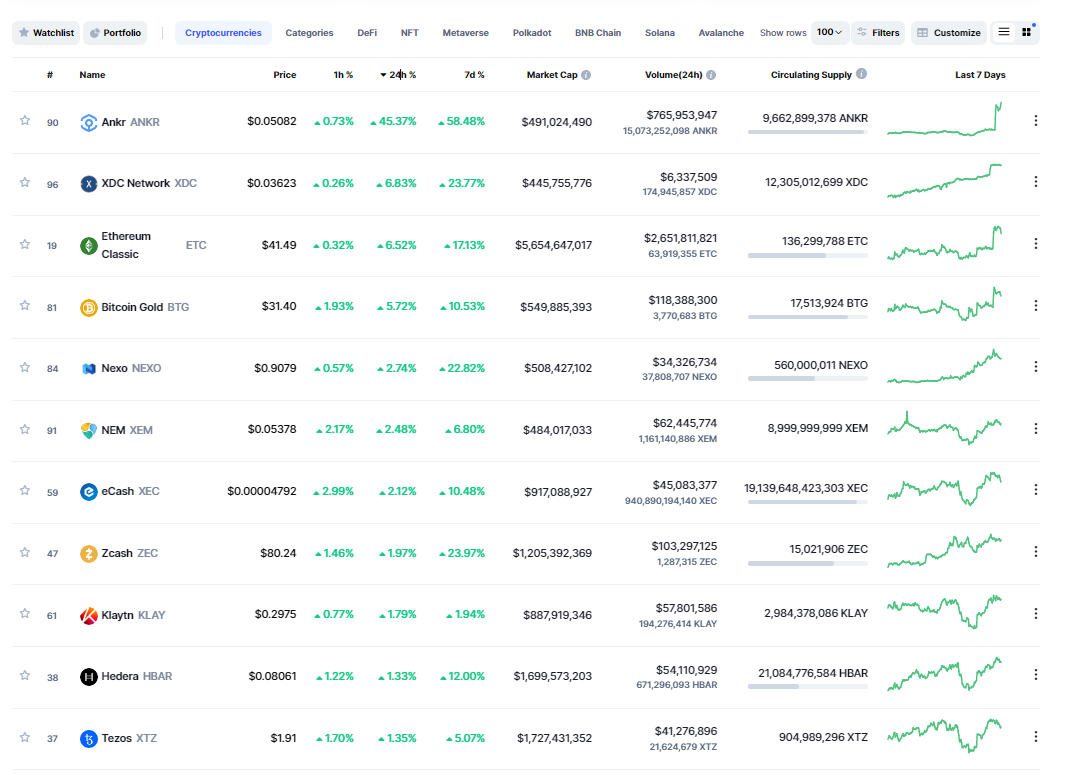Star XDC Network for the watchlist
1071x775 pixels.
[x=25, y=182]
